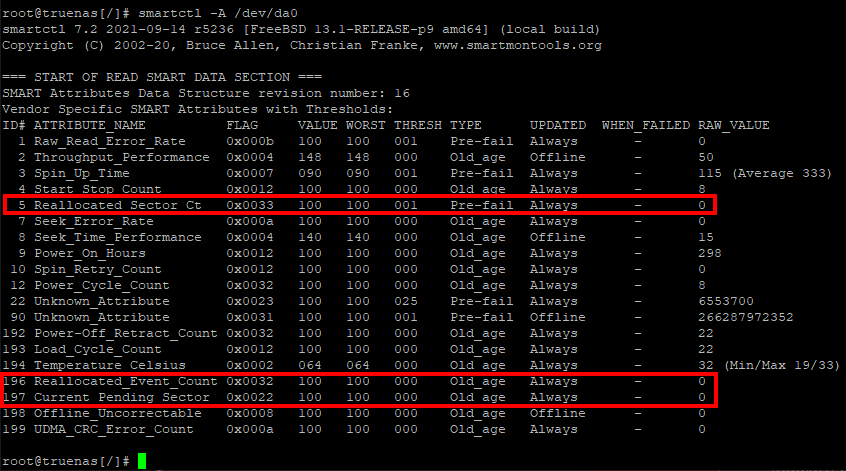
Task: Click raw value 266287972352 of attribute 90
Action: coord(746,317)
